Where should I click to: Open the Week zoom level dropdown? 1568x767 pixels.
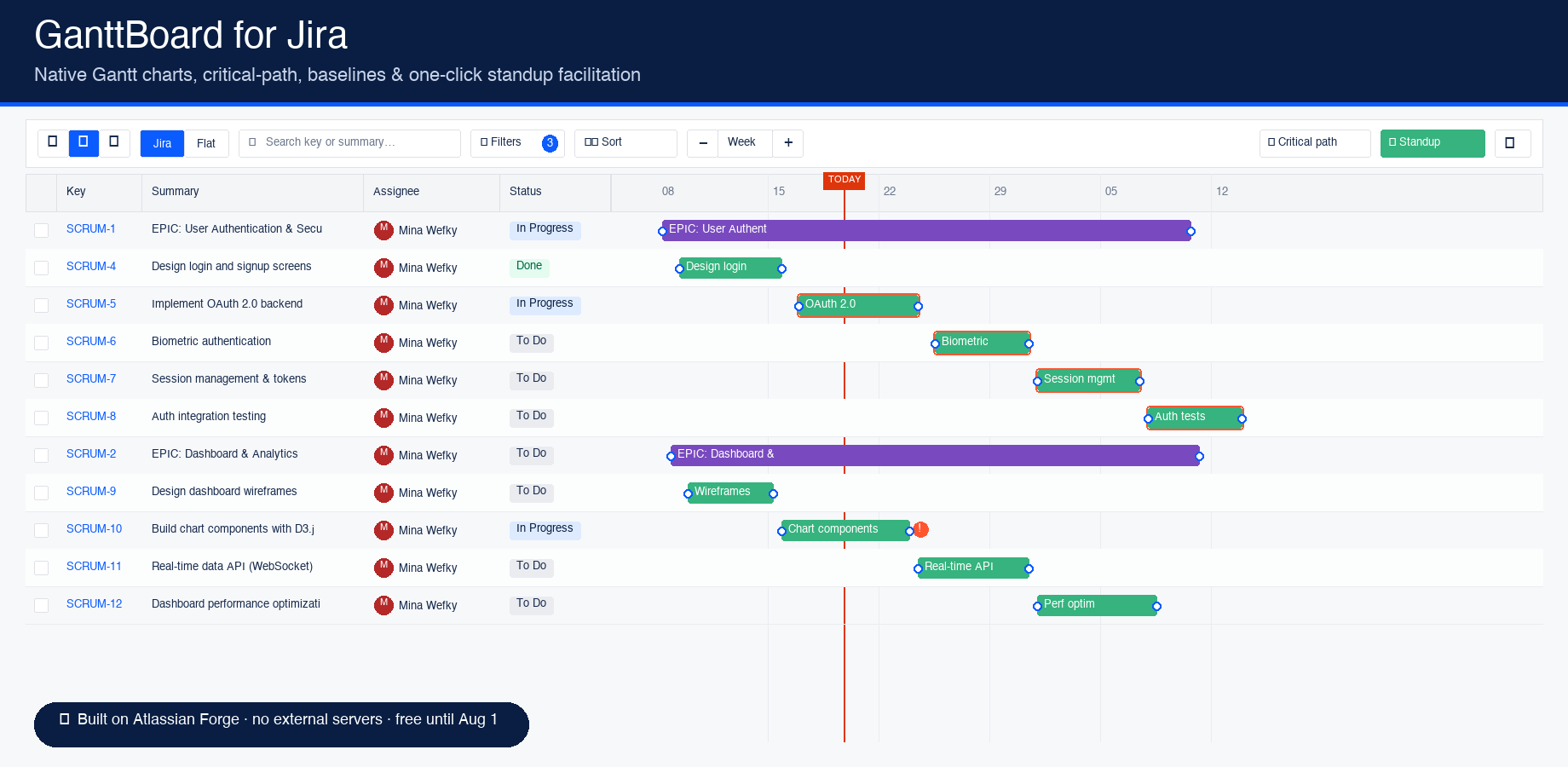tap(742, 142)
